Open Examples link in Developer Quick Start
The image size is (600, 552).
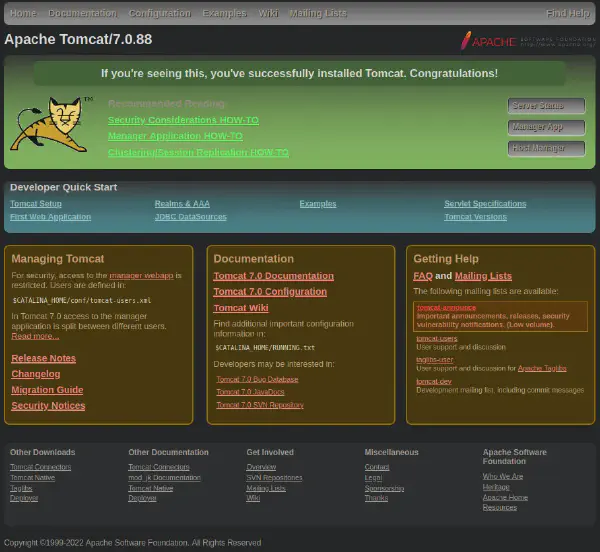(x=318, y=204)
